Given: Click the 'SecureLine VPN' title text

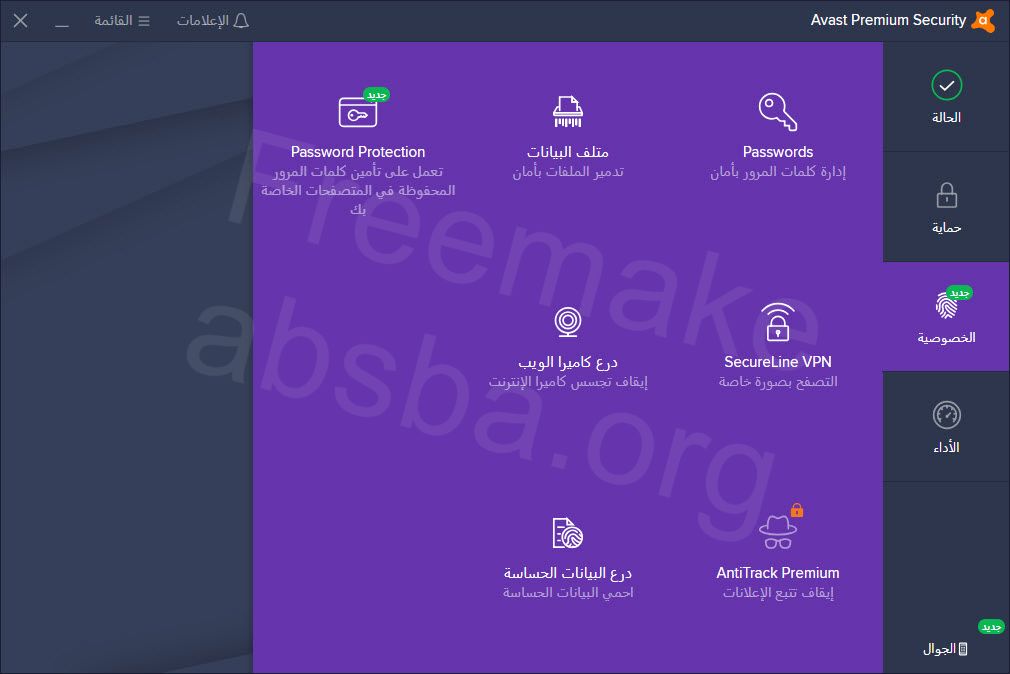Looking at the screenshot, I should point(777,361).
